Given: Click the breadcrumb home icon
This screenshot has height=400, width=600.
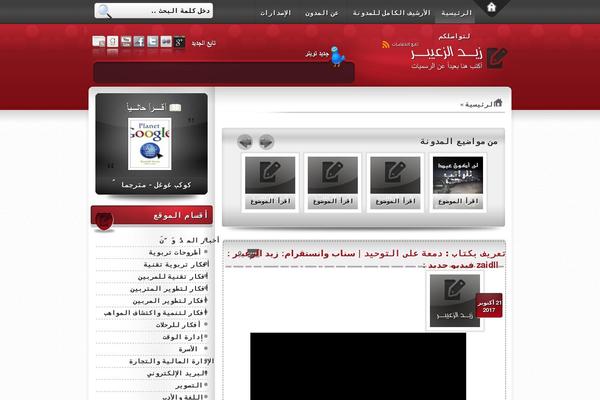Looking at the screenshot, I should point(498,103).
